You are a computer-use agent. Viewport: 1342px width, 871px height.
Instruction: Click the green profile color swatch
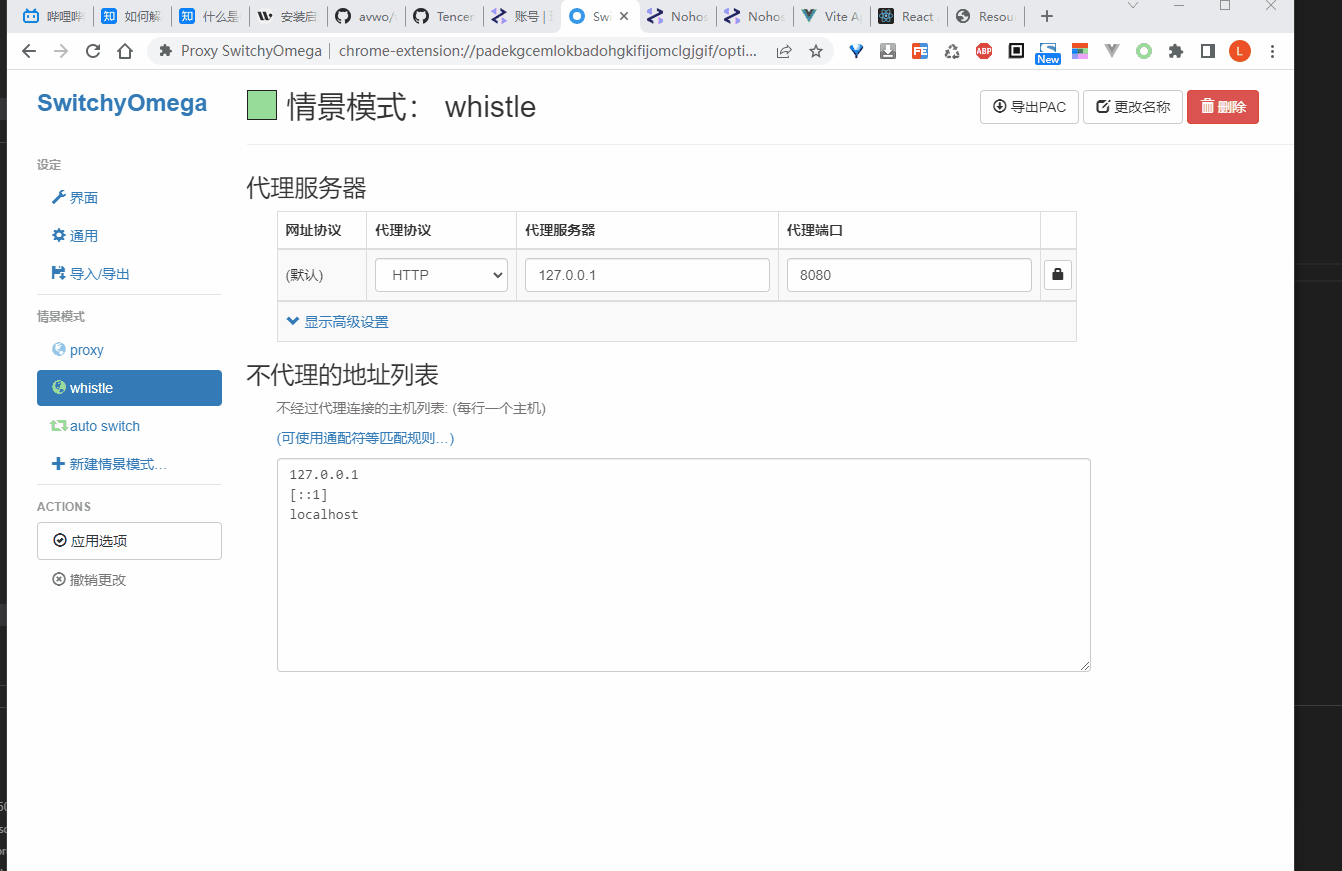pos(262,106)
